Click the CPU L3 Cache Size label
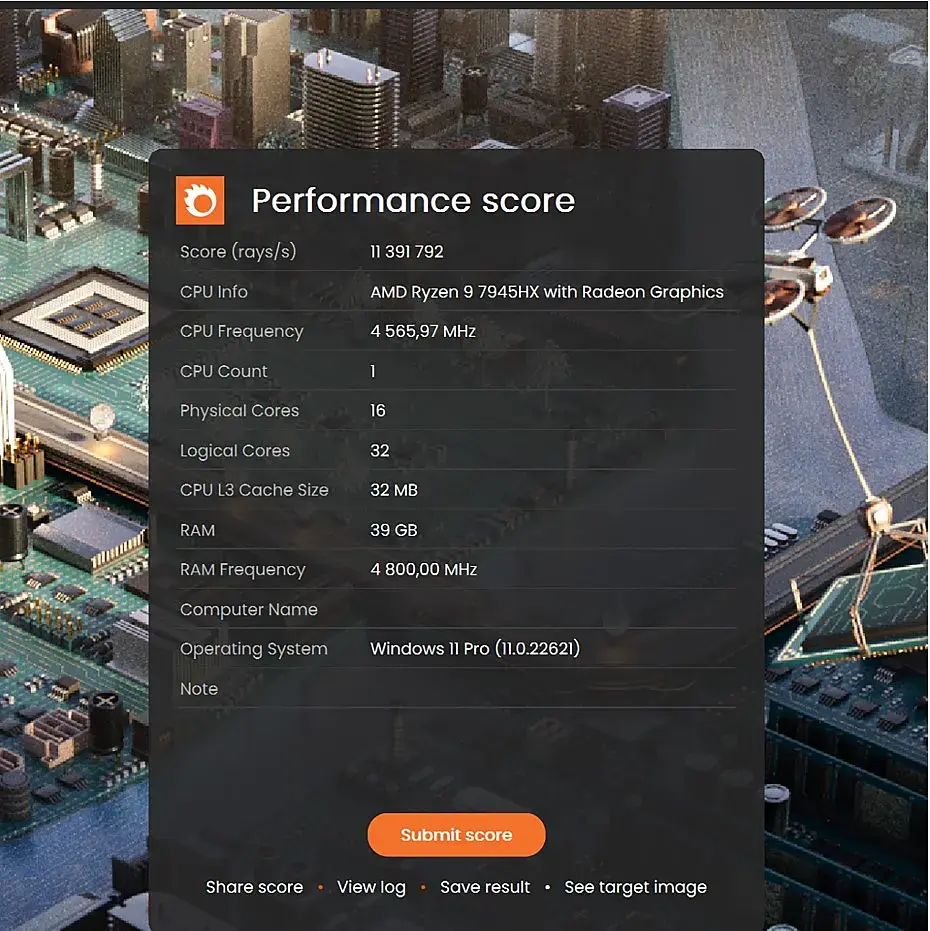Viewport: 930px width, 931px height. pyautogui.click(x=254, y=490)
